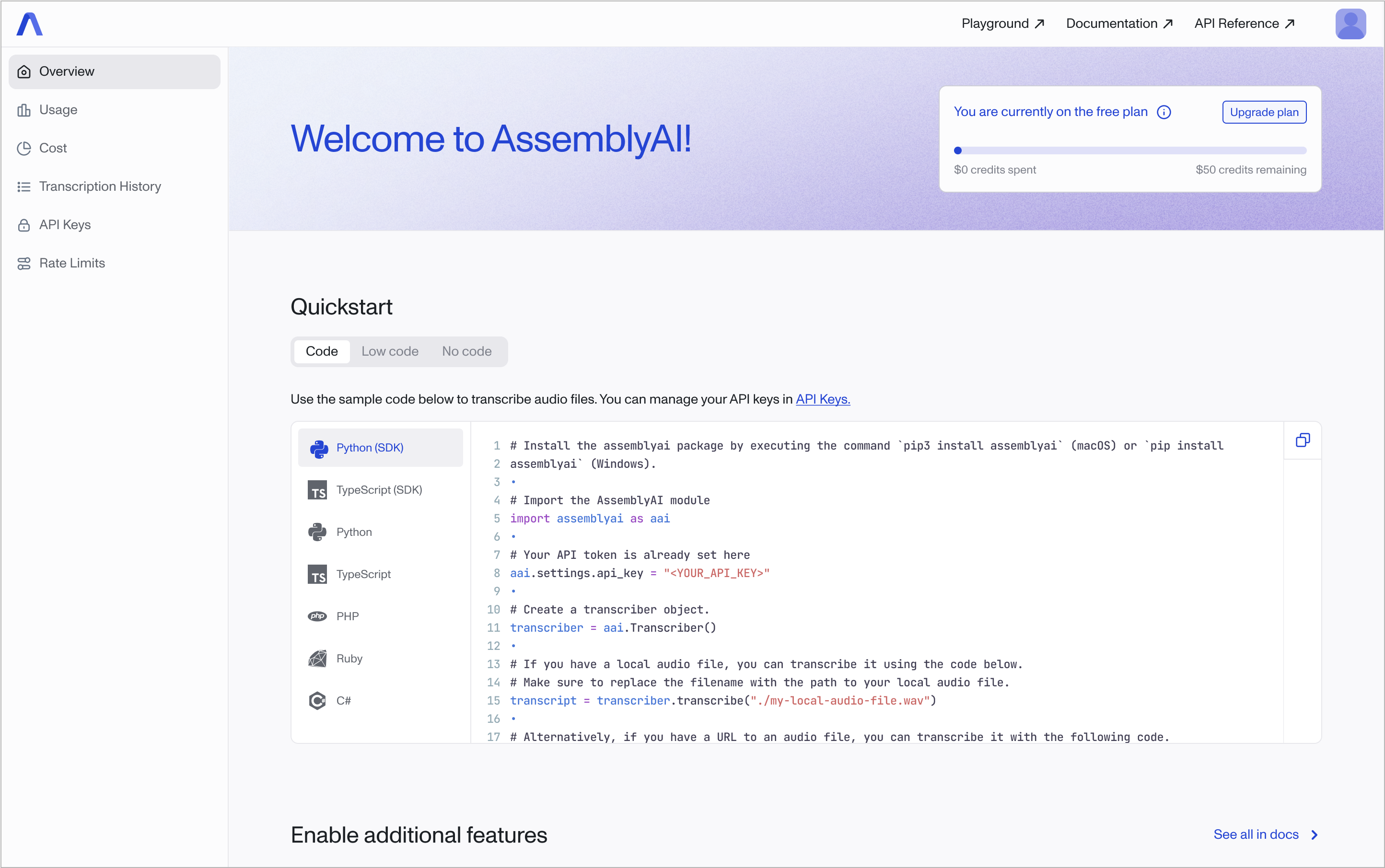1385x868 pixels.
Task: Follow the API Keys inline link
Action: [x=822, y=399]
